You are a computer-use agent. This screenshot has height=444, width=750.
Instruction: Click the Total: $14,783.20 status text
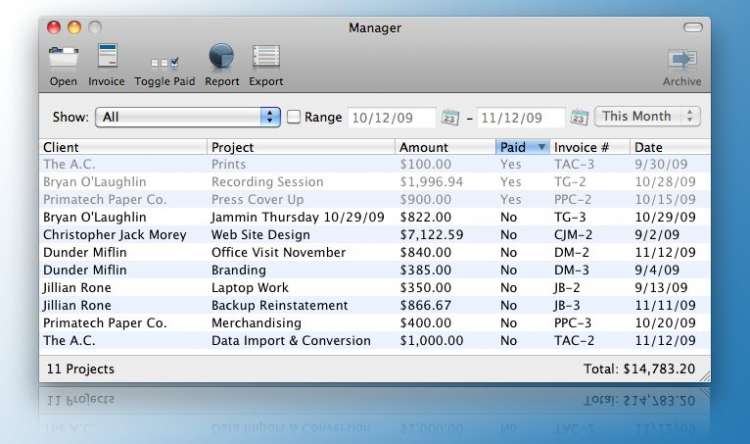click(639, 369)
